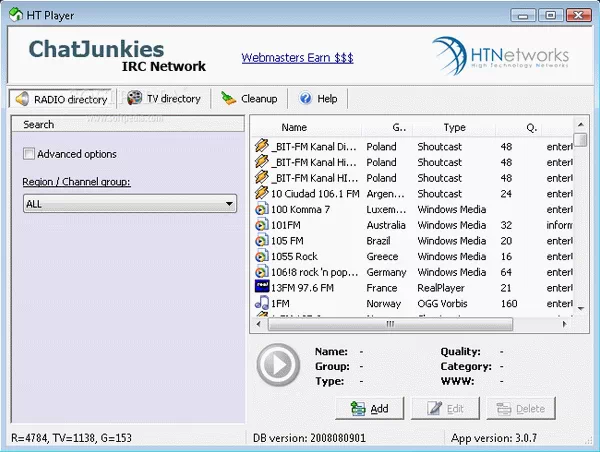Click the icon next to 106!8 rock 'n pop
This screenshot has width=600, height=452.
pyautogui.click(x=262, y=271)
